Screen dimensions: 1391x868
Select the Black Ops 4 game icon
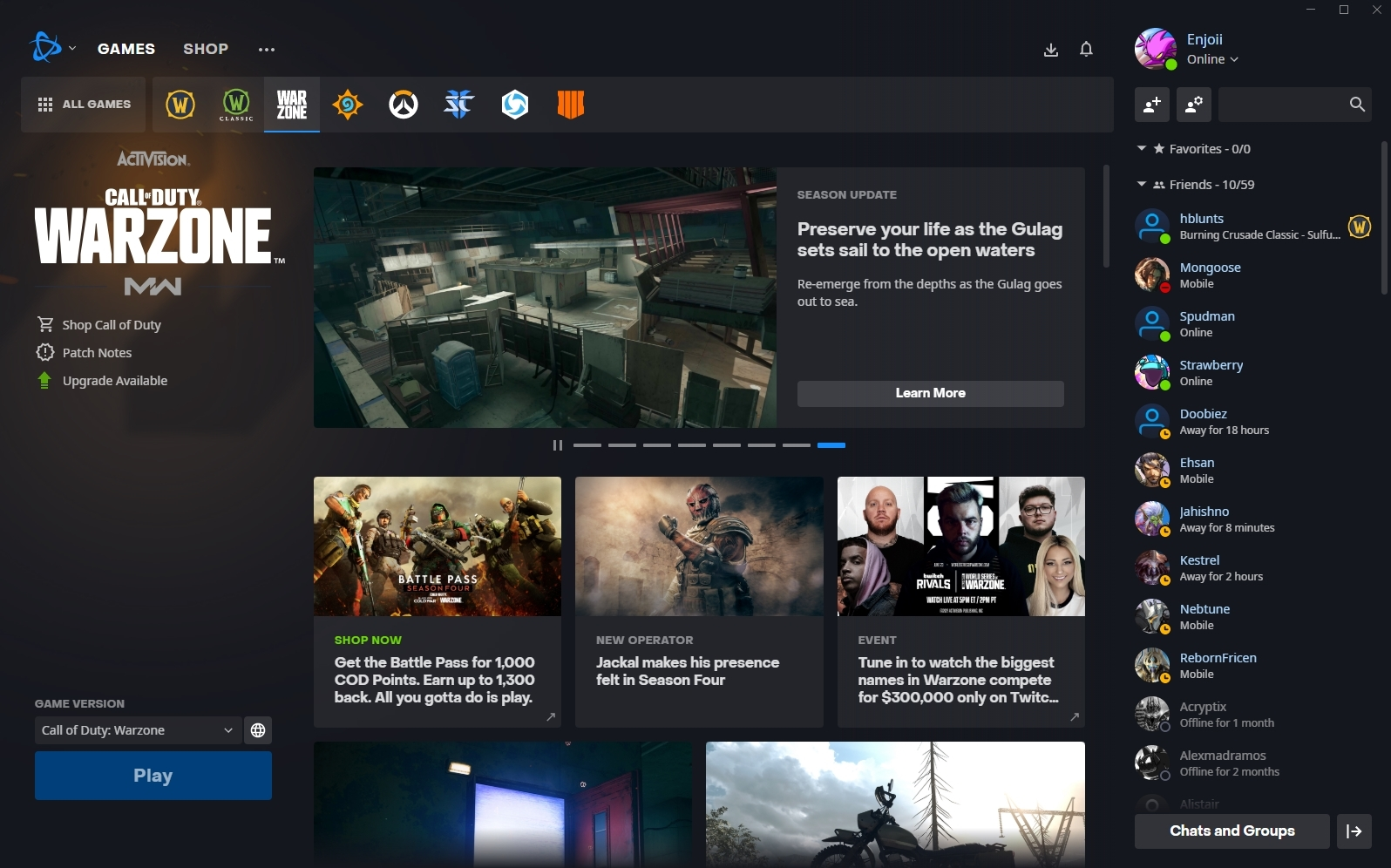(x=571, y=105)
